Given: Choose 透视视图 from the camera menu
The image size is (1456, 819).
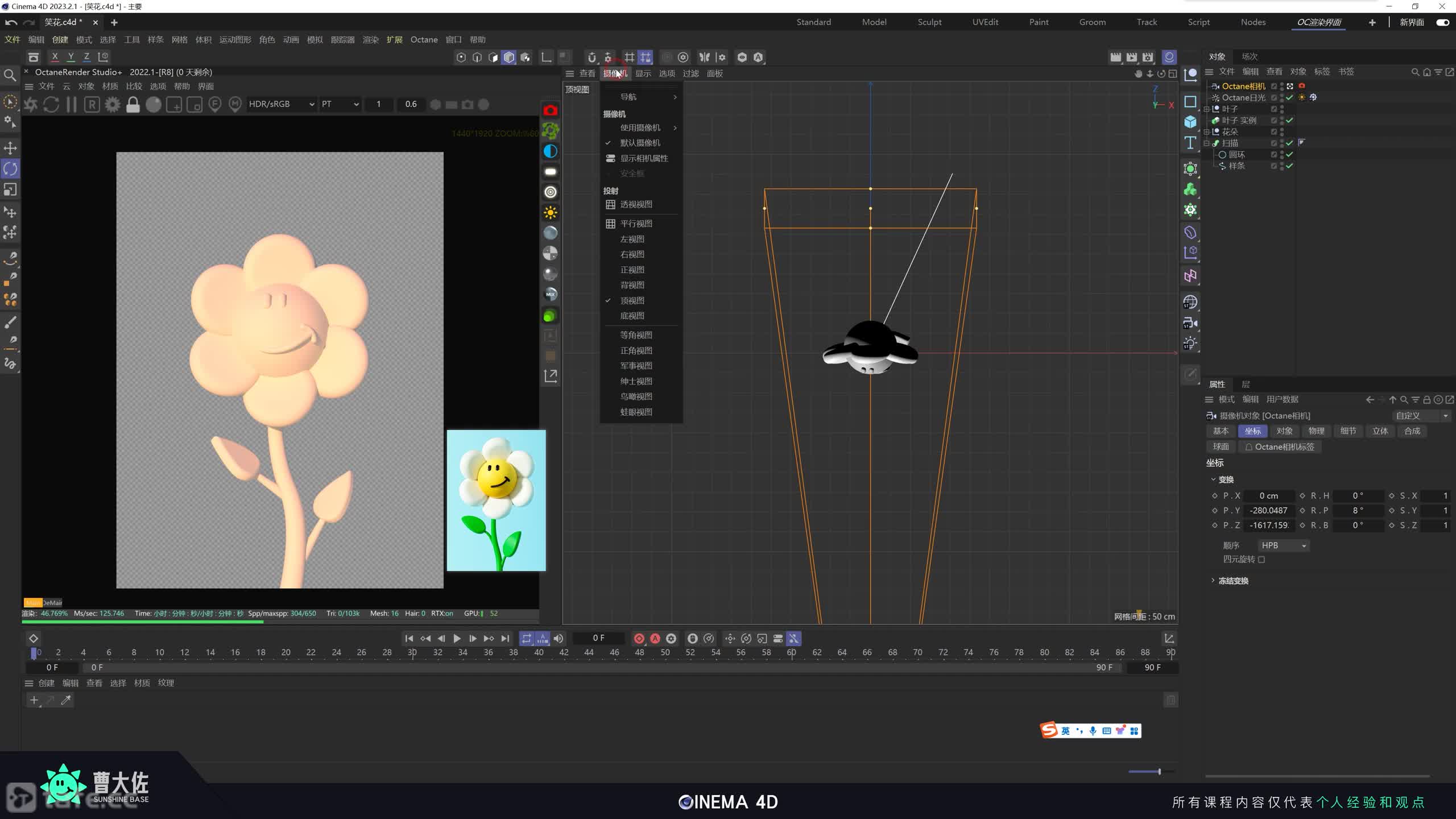Looking at the screenshot, I should (x=636, y=204).
